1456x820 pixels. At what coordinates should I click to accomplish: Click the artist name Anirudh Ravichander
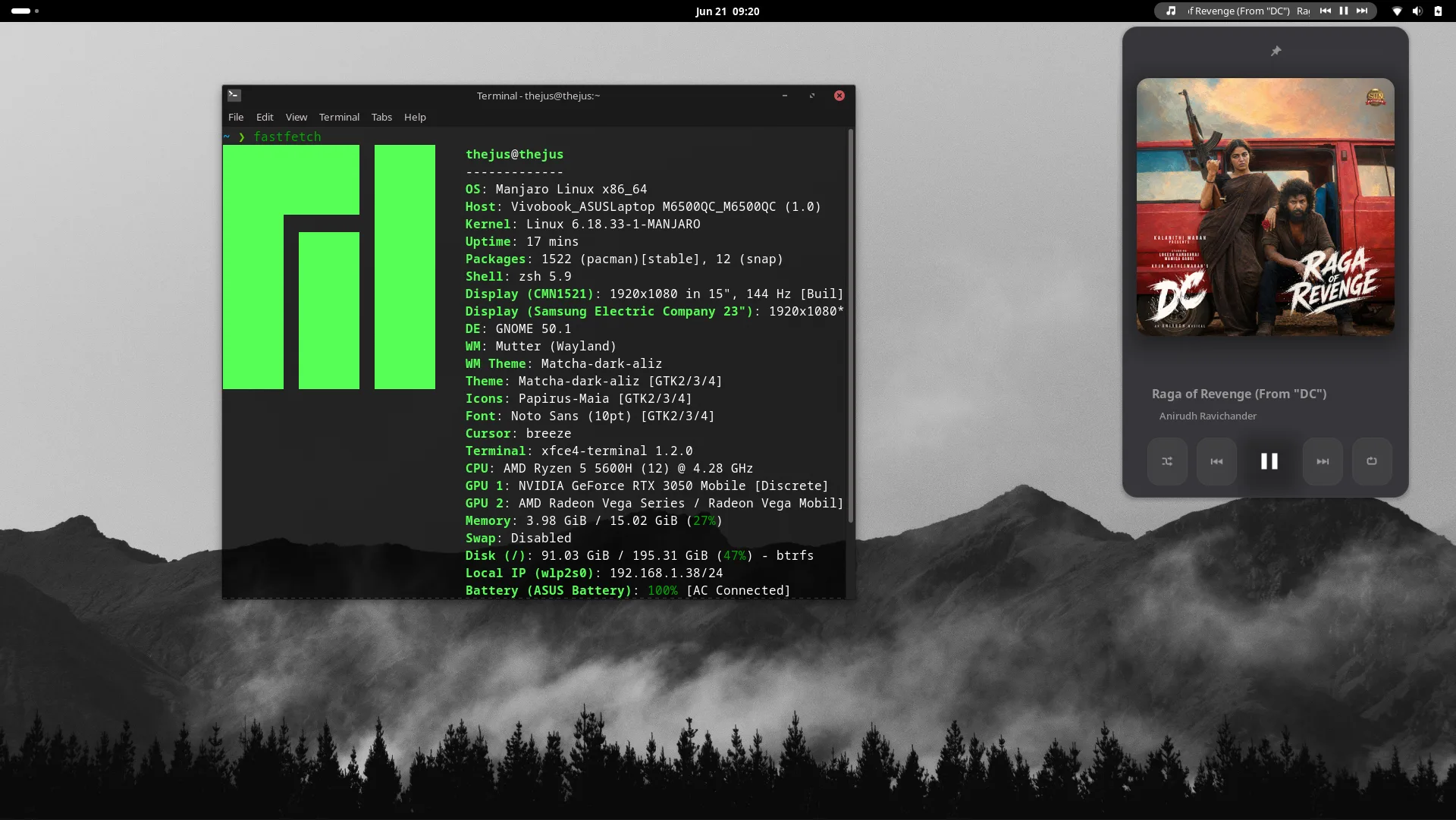[1207, 416]
